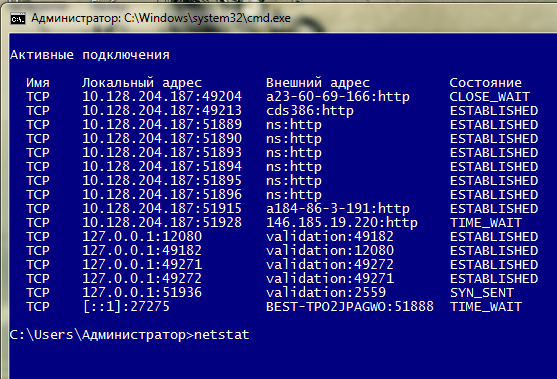
Task: Click the Активные подключения heading
Action: (x=90, y=55)
